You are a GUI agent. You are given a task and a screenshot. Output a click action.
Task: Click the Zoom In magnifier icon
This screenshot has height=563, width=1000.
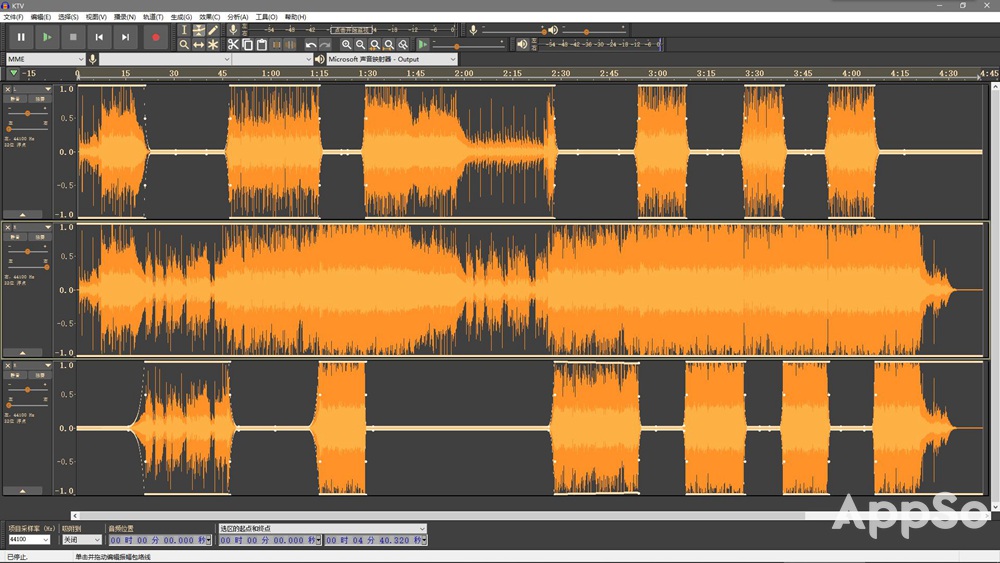tap(346, 45)
